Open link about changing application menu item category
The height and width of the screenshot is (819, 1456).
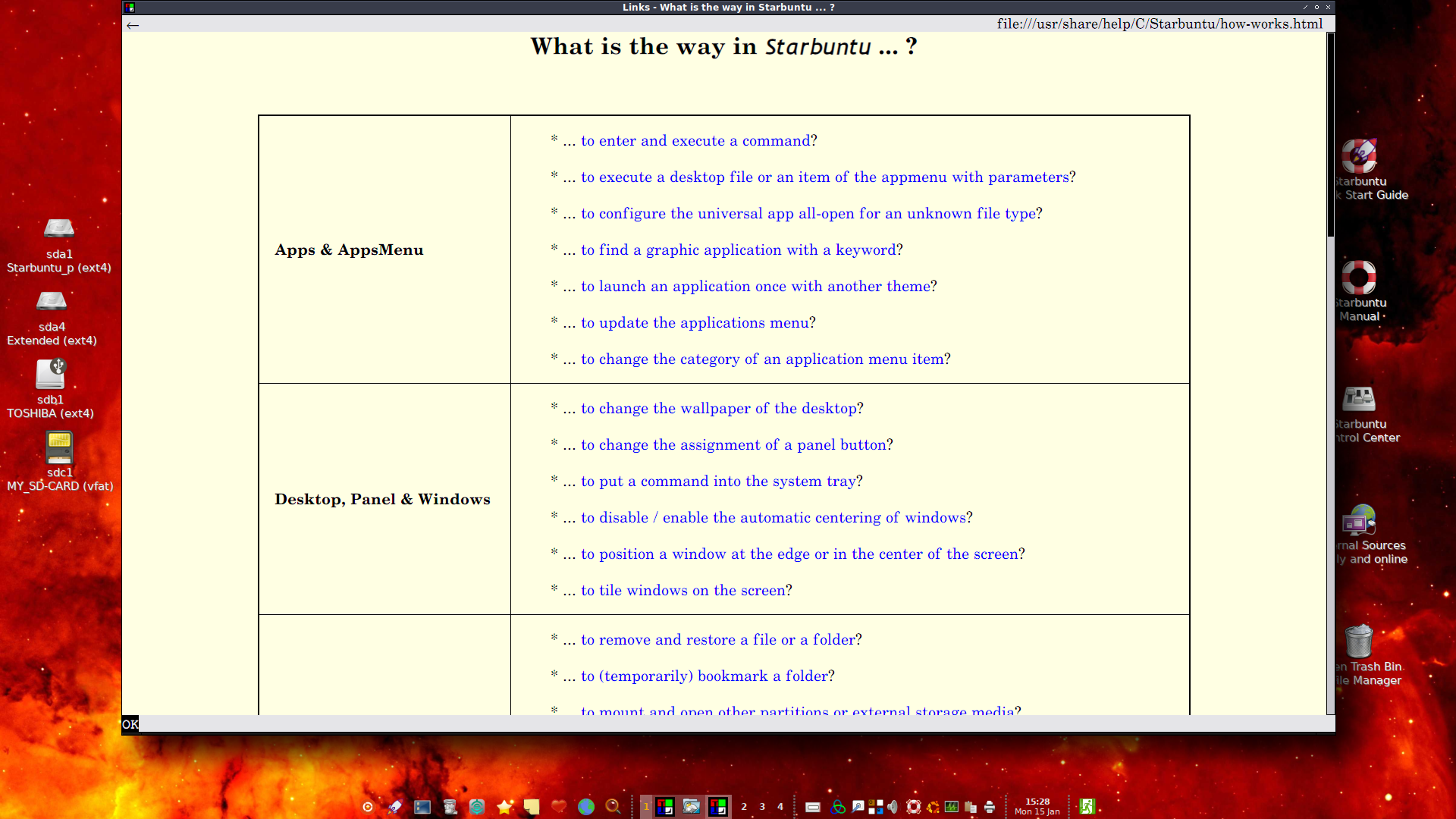762,359
